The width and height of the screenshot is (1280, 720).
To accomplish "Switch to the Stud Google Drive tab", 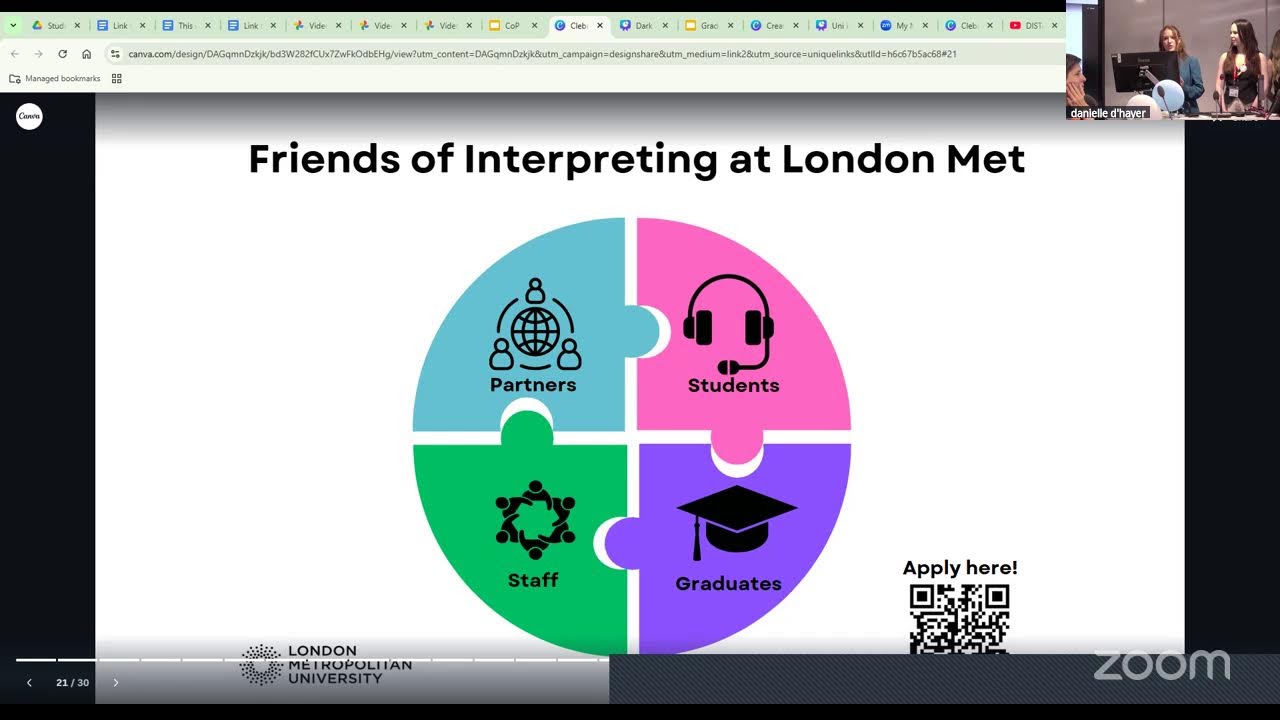I will (x=57, y=26).
